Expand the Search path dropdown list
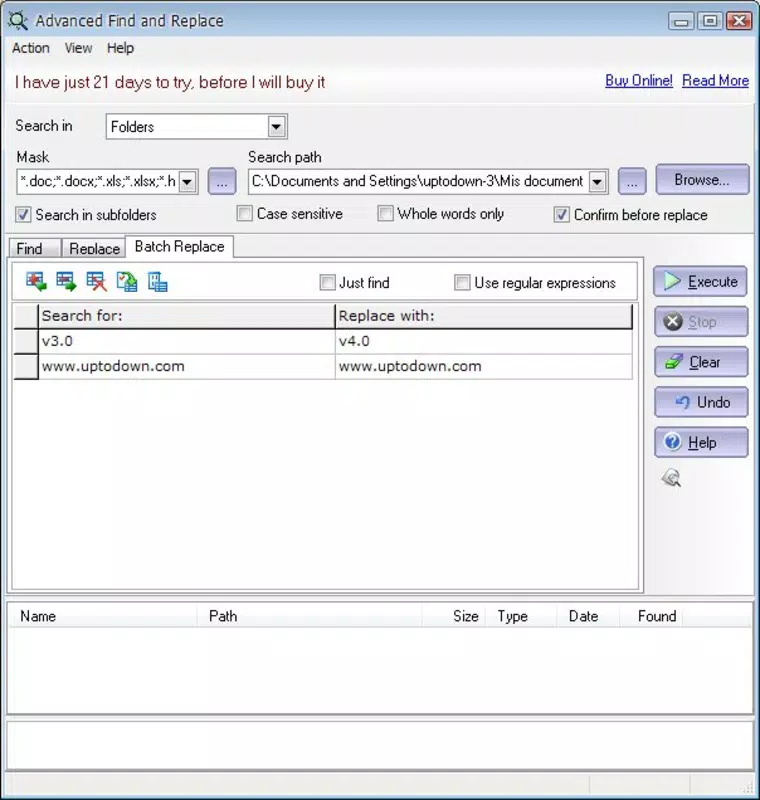This screenshot has height=800, width=760. [x=597, y=182]
